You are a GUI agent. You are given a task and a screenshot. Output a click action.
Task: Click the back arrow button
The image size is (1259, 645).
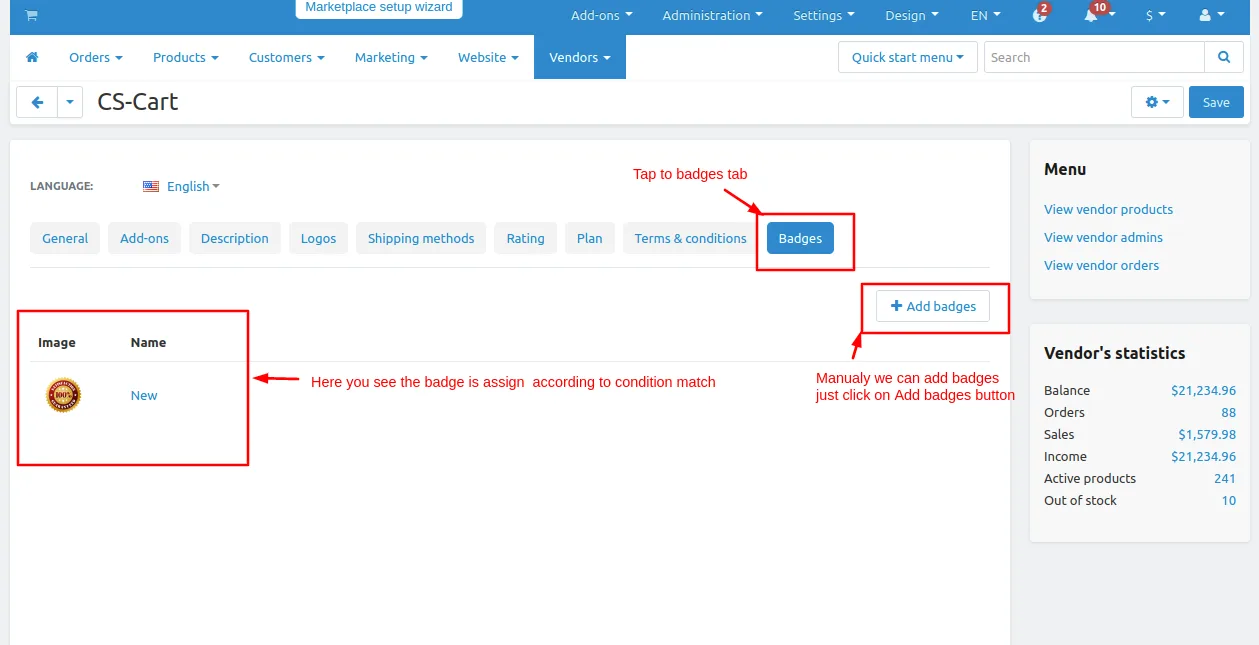tap(37, 102)
